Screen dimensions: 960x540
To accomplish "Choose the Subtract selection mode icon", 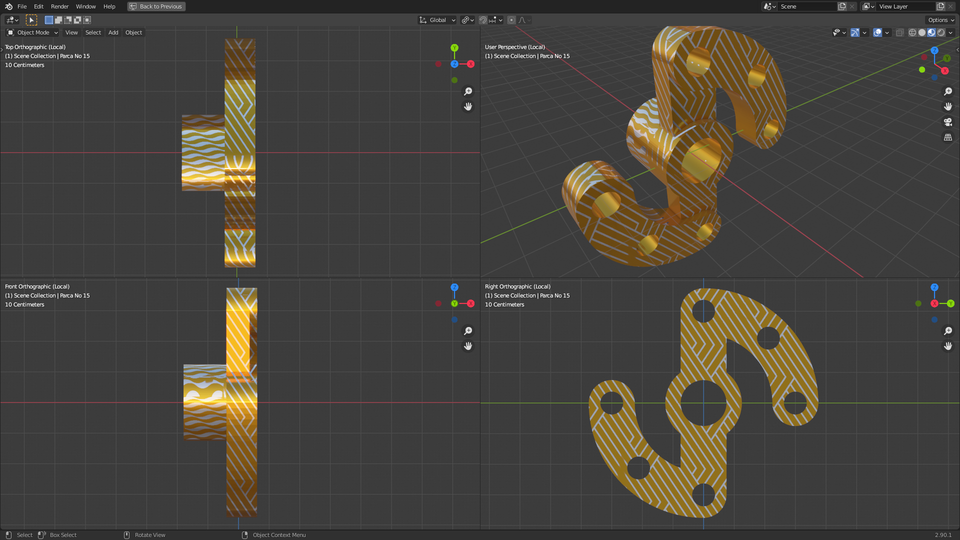I will pyautogui.click(x=68, y=20).
